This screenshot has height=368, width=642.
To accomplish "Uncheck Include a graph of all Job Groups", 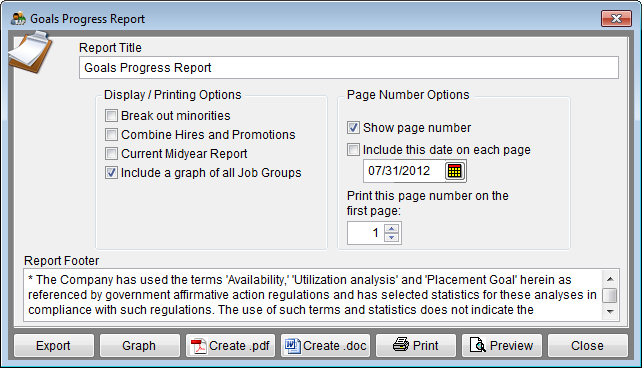I will pos(111,173).
